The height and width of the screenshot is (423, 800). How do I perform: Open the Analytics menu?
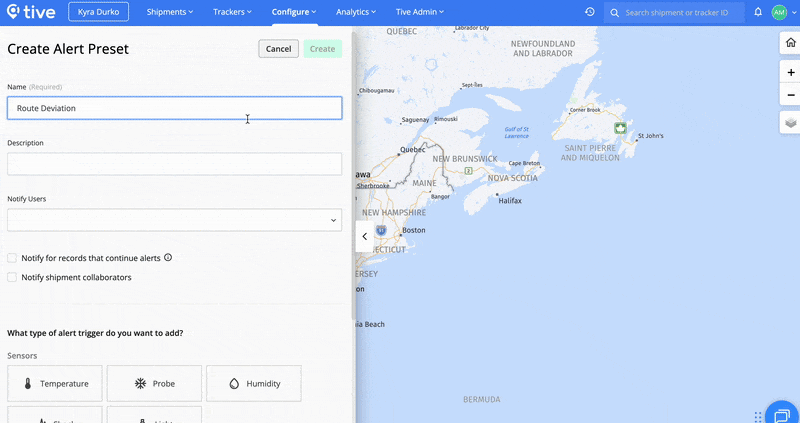(356, 12)
